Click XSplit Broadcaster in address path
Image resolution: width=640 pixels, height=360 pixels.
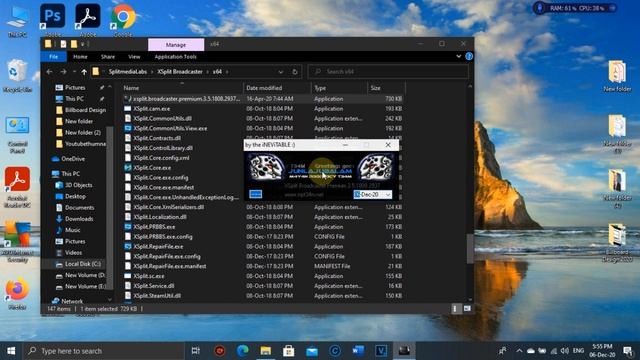coord(180,72)
